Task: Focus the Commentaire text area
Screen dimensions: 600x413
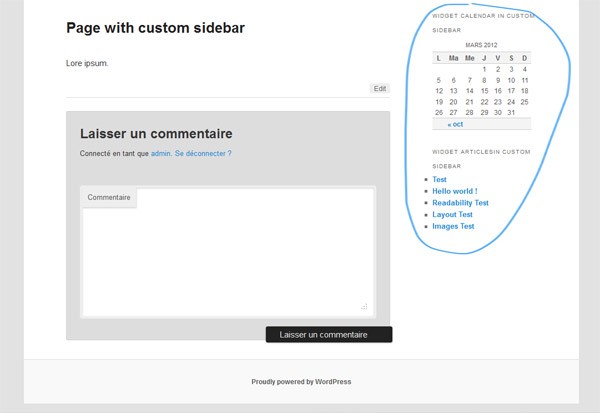Action: pos(228,252)
